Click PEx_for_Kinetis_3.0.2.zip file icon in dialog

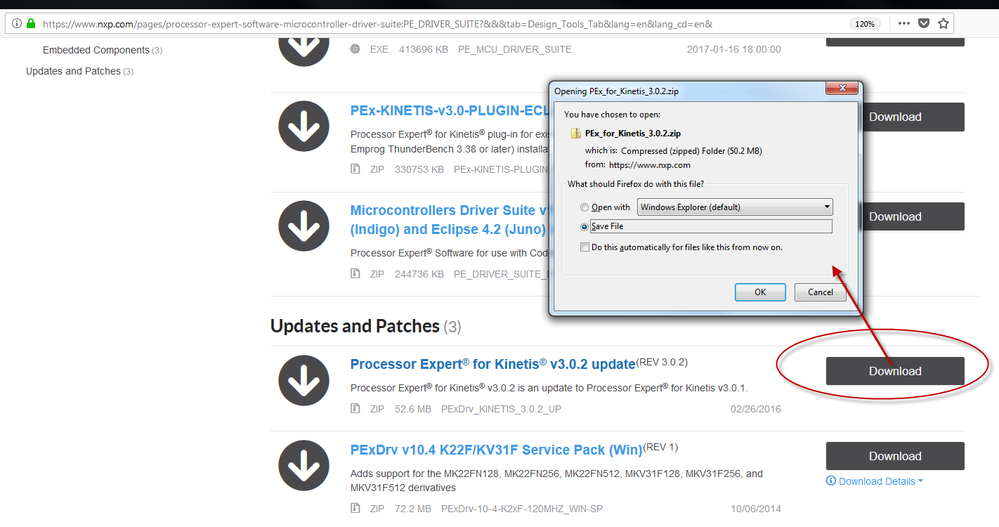click(x=575, y=133)
